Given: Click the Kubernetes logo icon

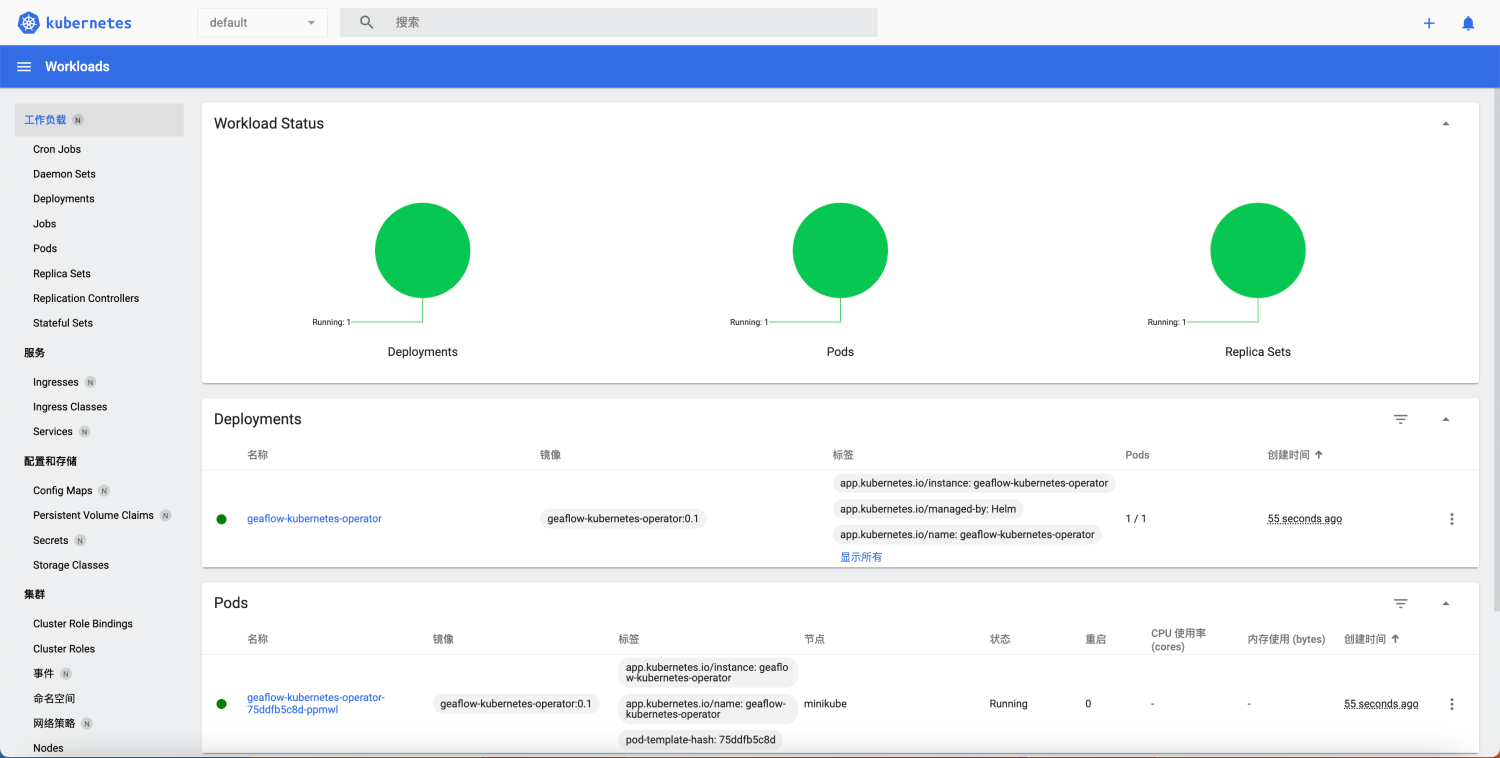Looking at the screenshot, I should tap(28, 23).
